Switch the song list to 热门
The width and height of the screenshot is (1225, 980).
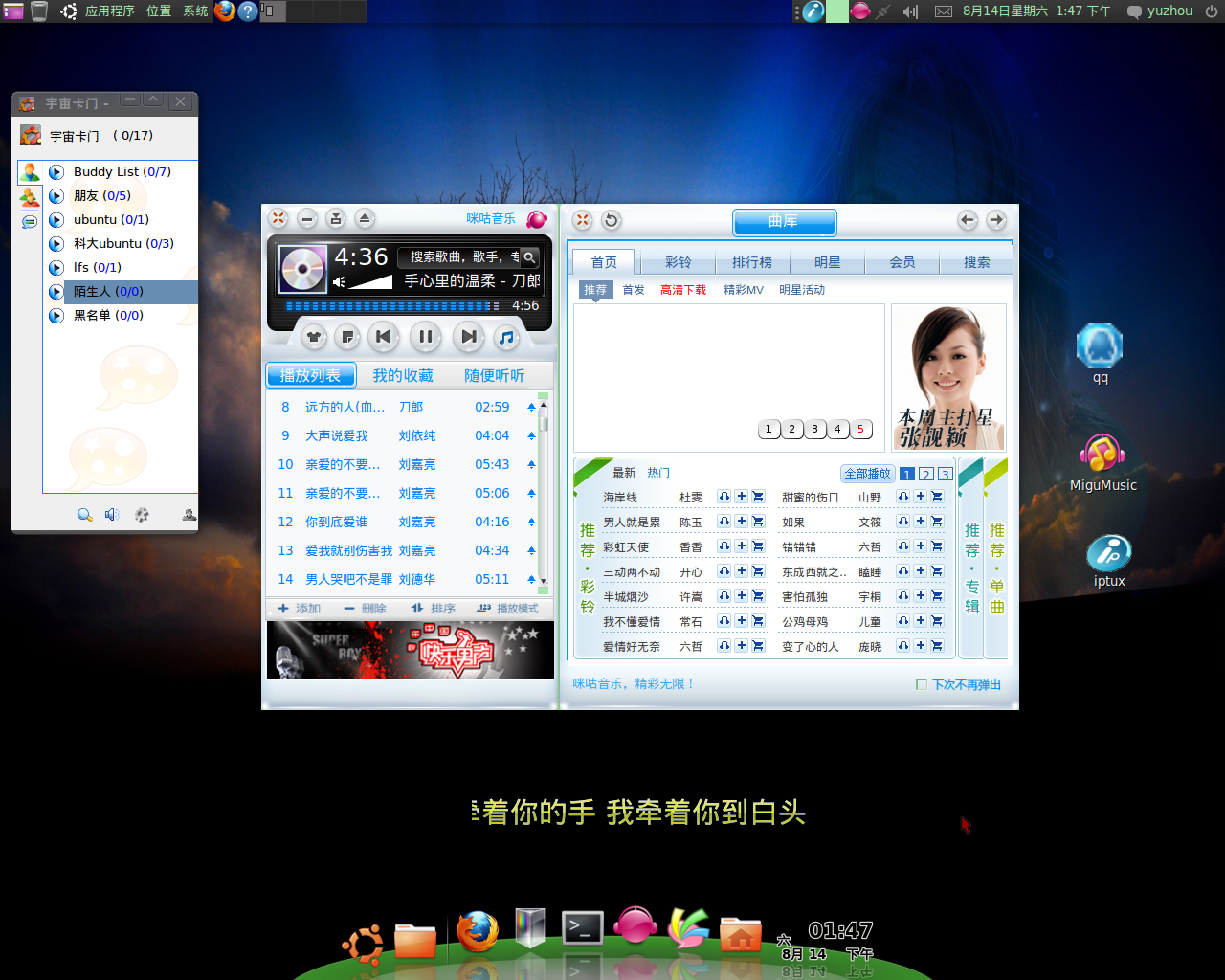[658, 473]
